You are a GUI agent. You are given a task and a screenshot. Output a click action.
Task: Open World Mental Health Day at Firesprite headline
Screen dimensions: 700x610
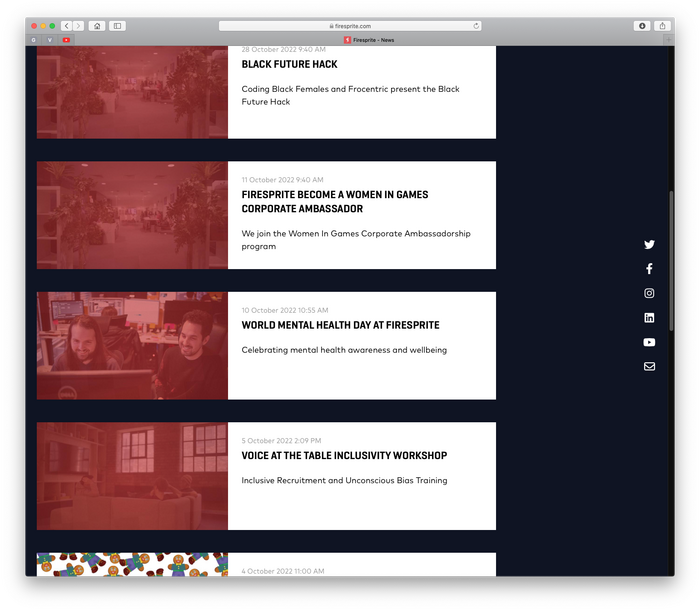340,325
